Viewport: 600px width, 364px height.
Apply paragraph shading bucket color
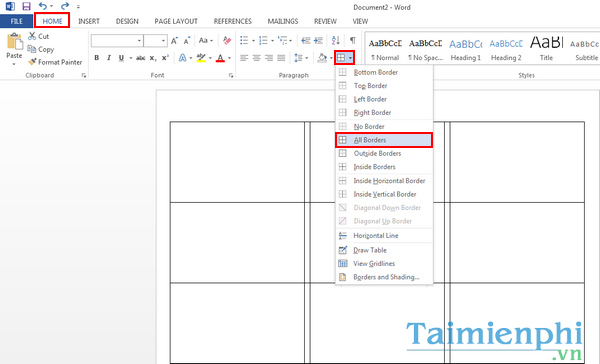click(322, 58)
